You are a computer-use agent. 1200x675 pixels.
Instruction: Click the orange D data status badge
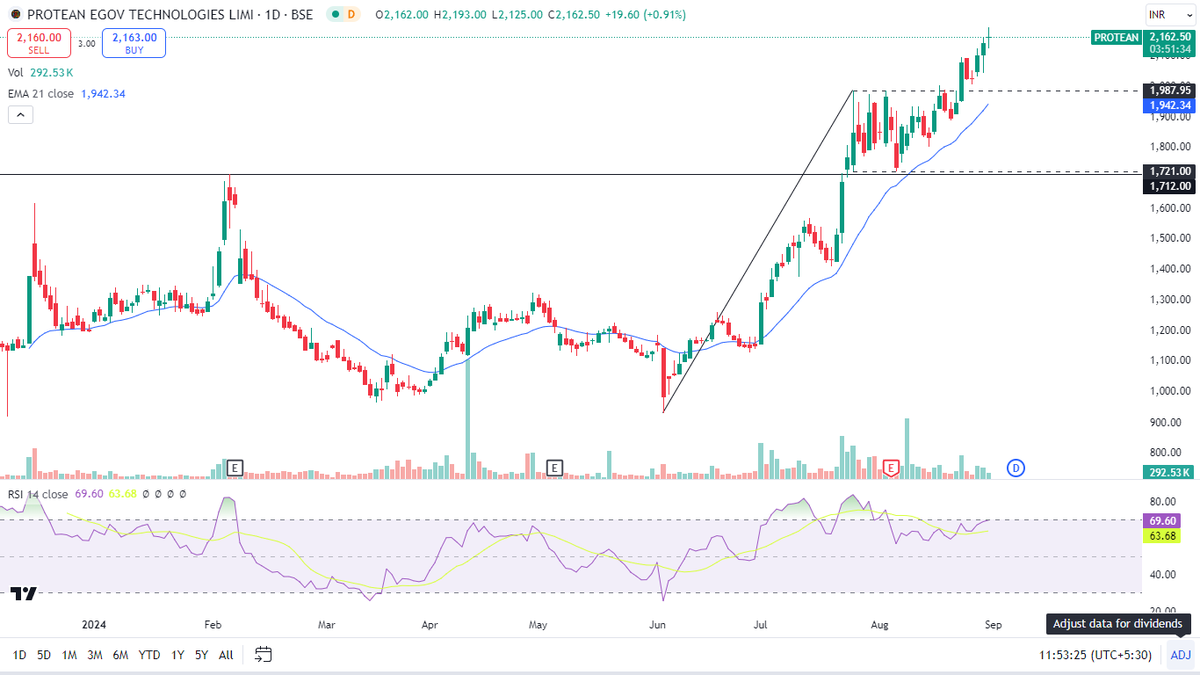click(x=351, y=15)
